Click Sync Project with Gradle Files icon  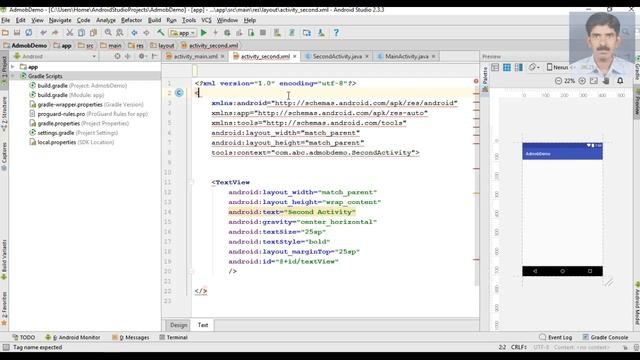pyautogui.click(x=292, y=33)
